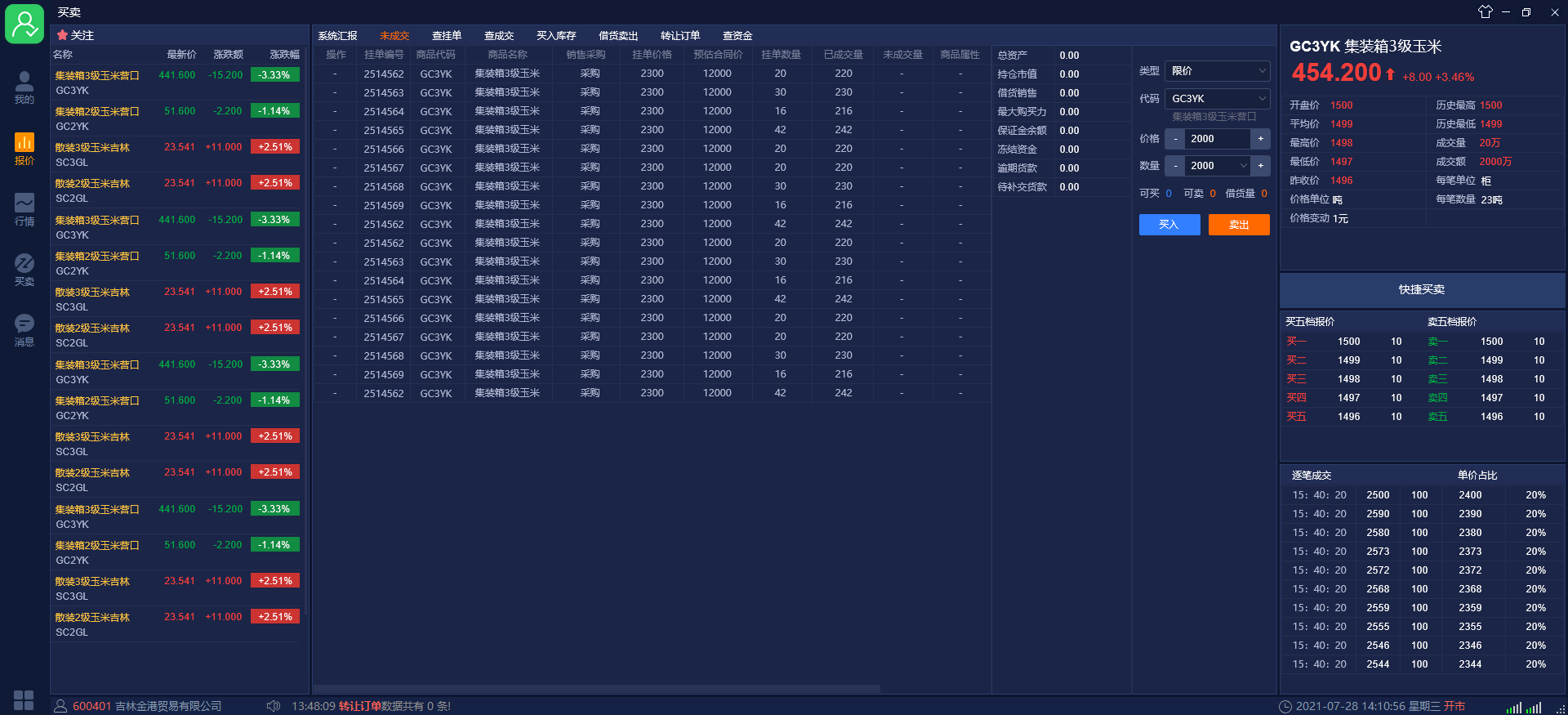The width and height of the screenshot is (1568, 715).
Task: Click the horizontal scrollbar under order table
Action: 597,689
